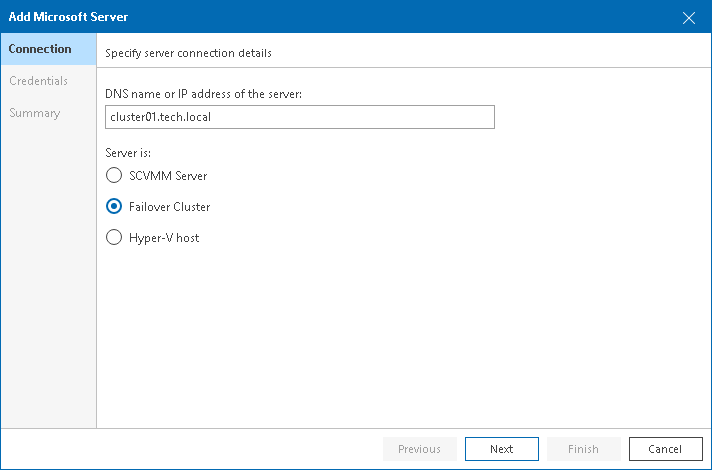Click the 'Specify server connection details' header text
Screen dimensions: 712x470
coord(188,52)
